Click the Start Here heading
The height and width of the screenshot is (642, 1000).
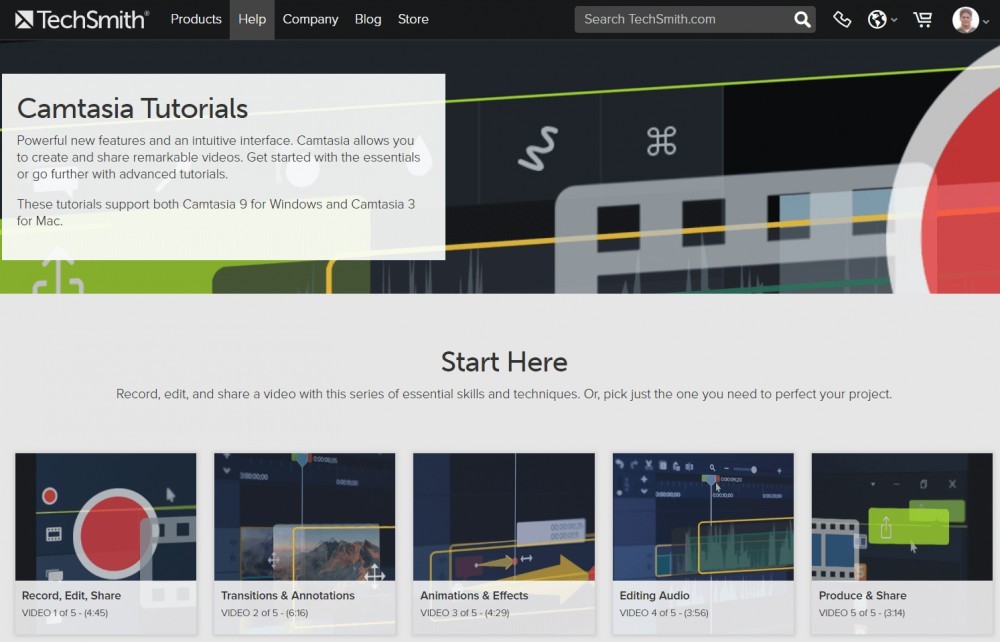pyautogui.click(x=504, y=362)
